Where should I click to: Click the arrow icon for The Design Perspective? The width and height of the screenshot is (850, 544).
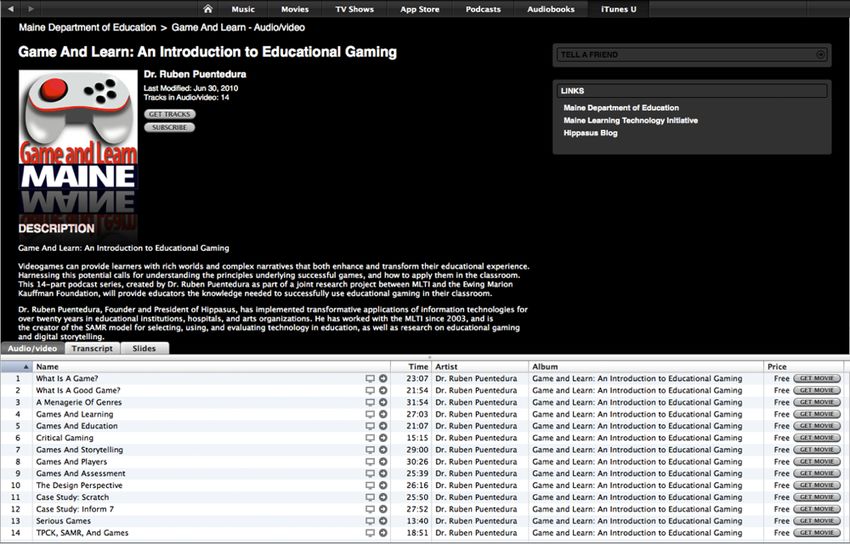[383, 485]
